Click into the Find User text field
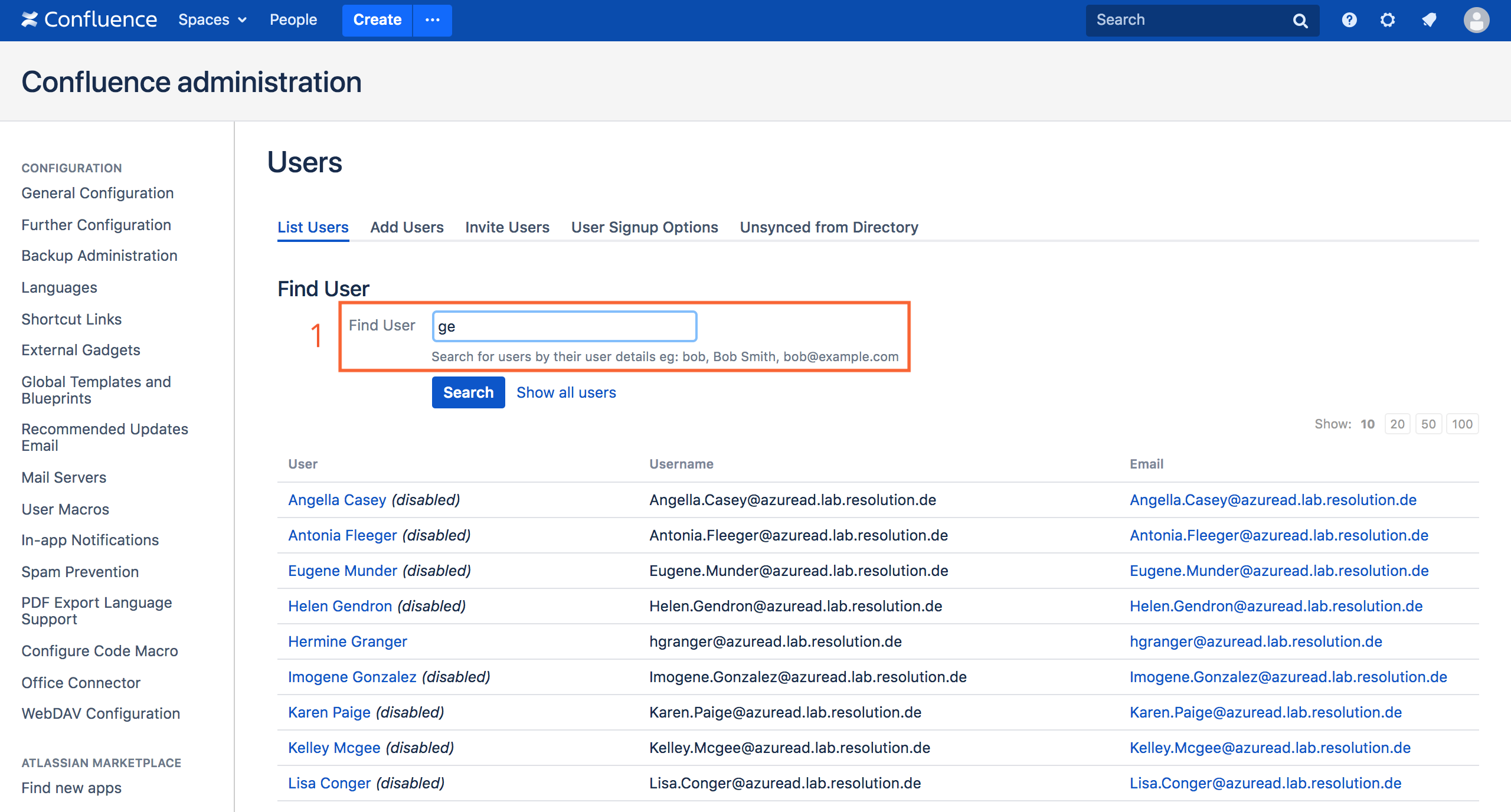The image size is (1511, 812). 565,326
